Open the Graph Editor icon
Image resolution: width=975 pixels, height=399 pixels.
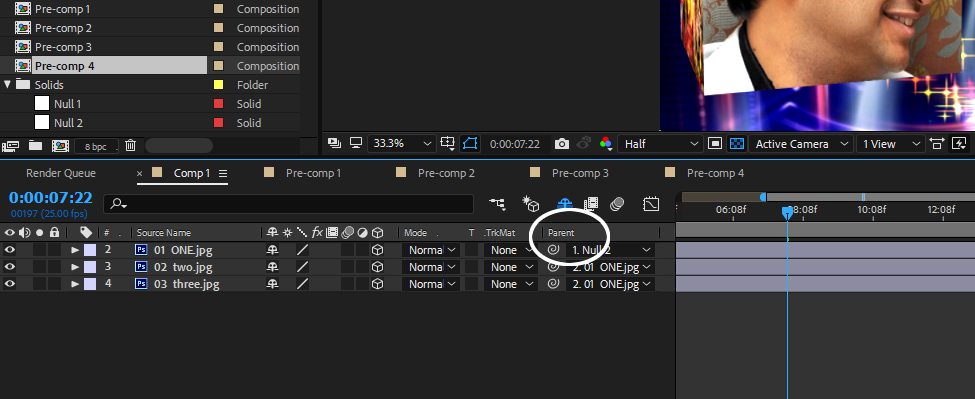(x=651, y=203)
